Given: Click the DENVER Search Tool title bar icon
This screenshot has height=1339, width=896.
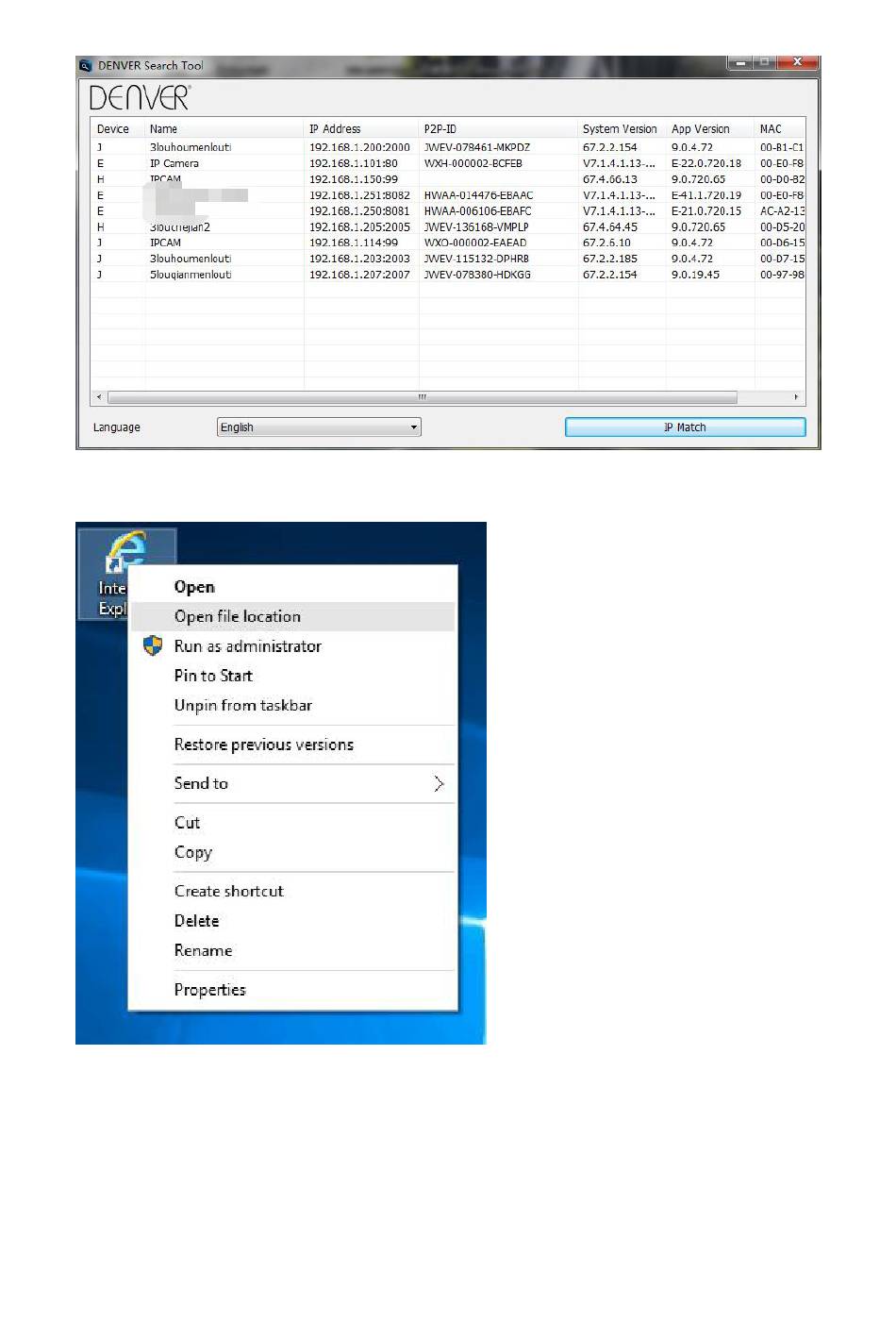Looking at the screenshot, I should point(86,65).
